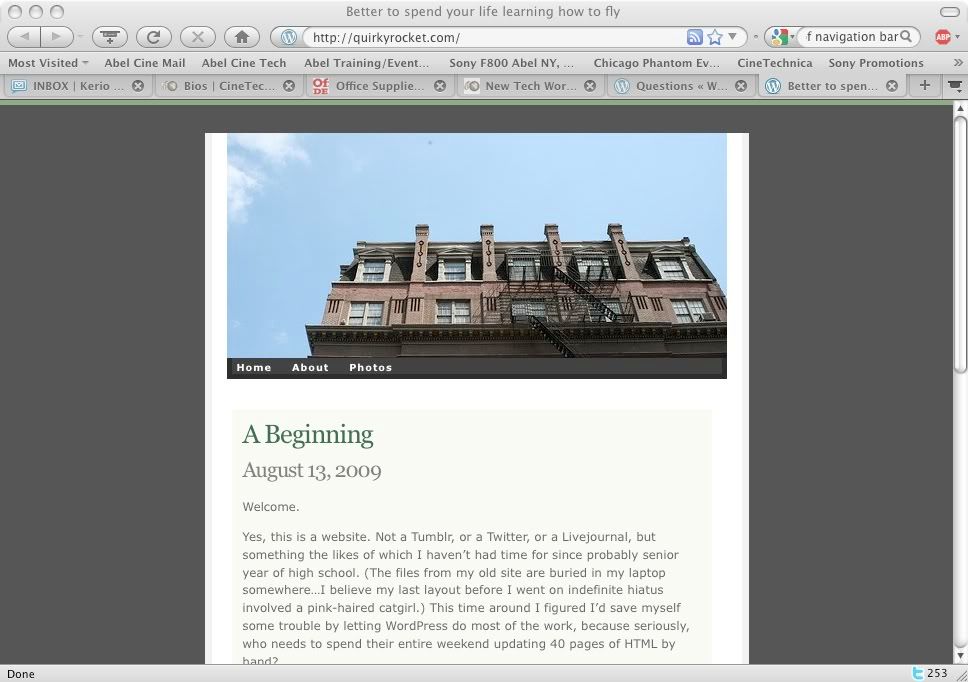Click the RSS feed icon in address bar
Viewport: 968px width, 682px height.
pyautogui.click(x=694, y=37)
